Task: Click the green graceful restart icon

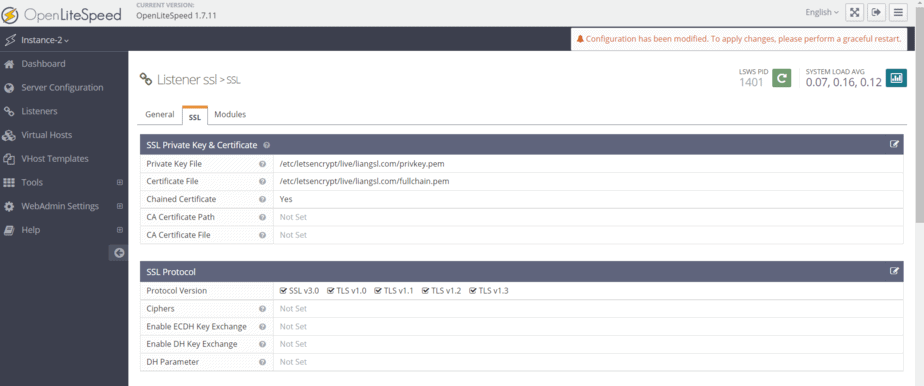Action: tap(781, 78)
